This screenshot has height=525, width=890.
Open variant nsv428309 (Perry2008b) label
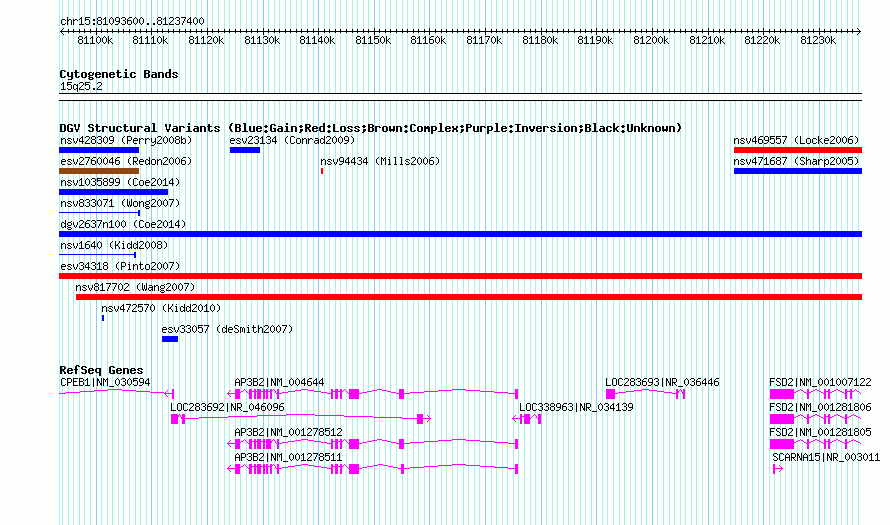pyautogui.click(x=126, y=140)
